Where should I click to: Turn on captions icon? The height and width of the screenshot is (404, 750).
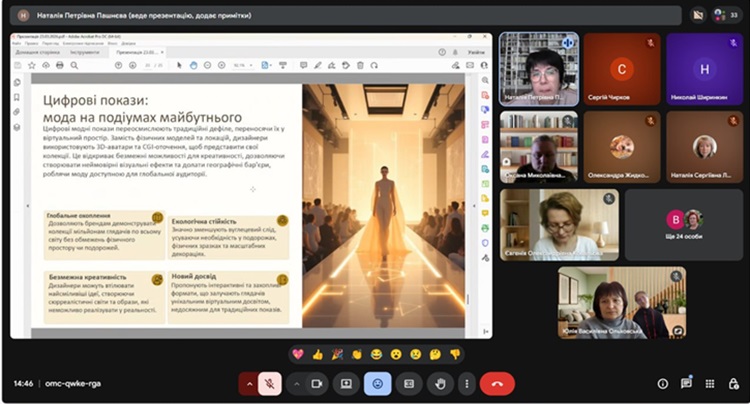click(x=408, y=383)
